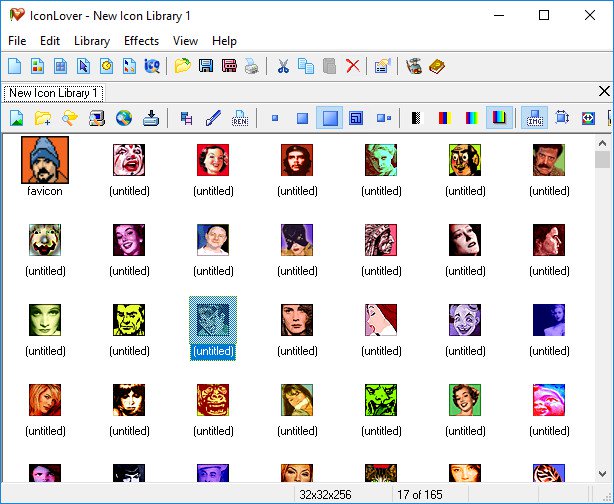Click the globe web search icon

coord(124,118)
